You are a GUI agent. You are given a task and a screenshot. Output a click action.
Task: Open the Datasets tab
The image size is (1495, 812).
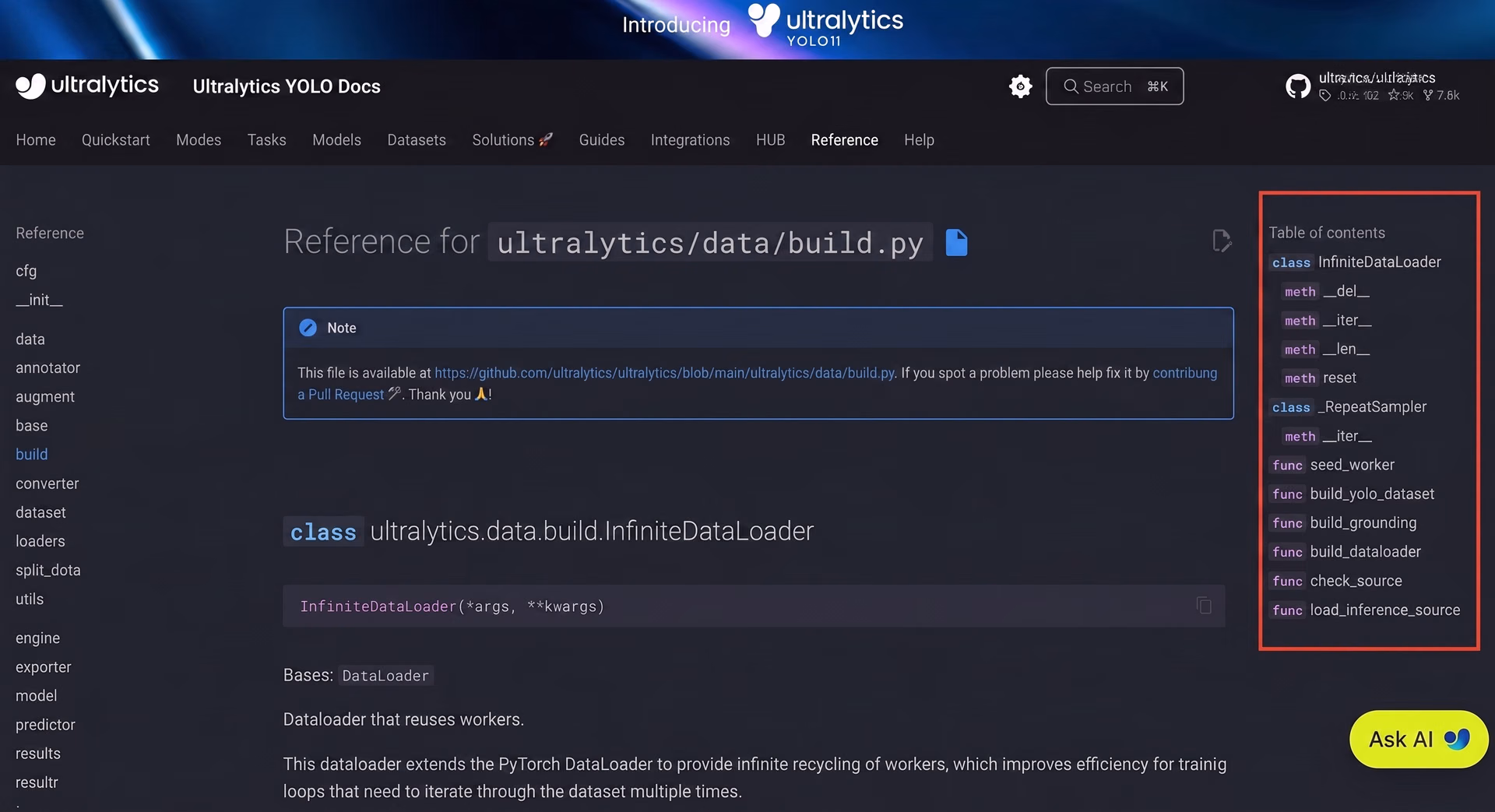[417, 140]
